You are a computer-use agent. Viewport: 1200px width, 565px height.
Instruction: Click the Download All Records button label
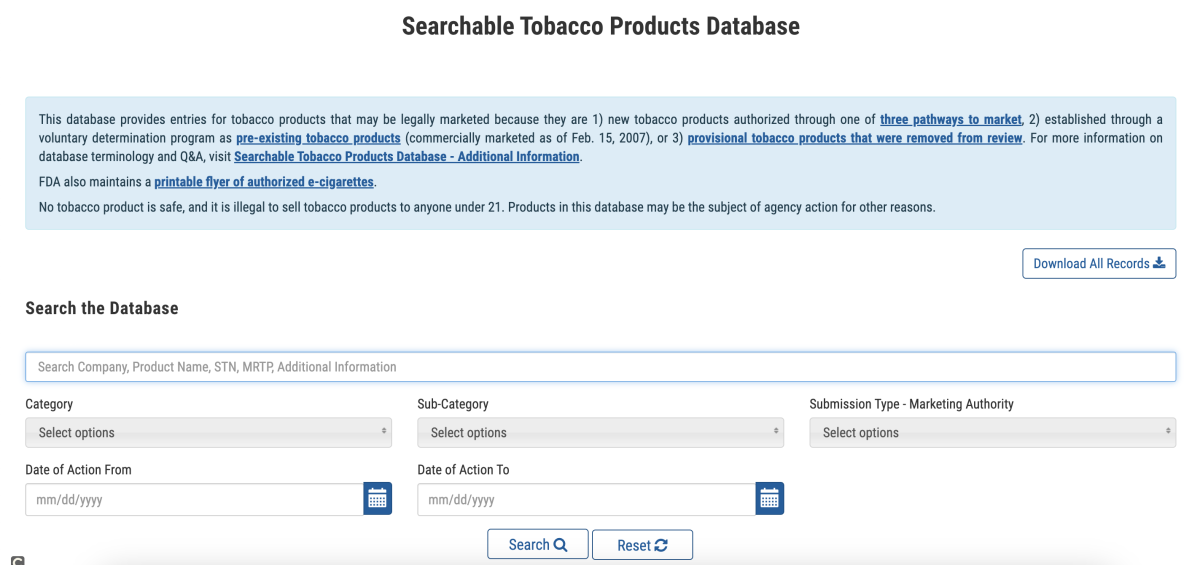coord(1091,264)
